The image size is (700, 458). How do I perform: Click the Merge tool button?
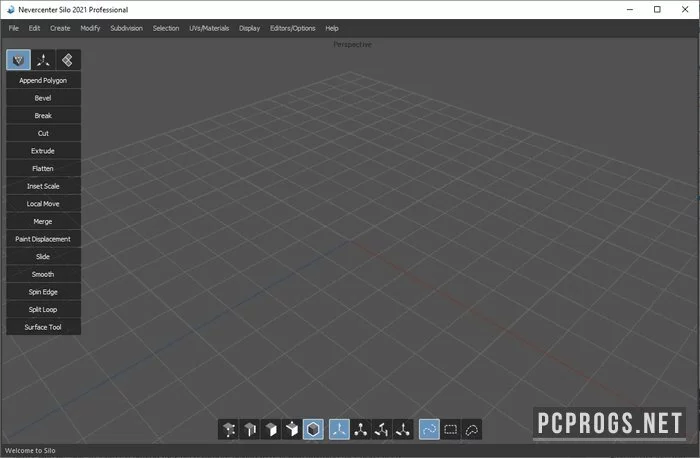43,221
